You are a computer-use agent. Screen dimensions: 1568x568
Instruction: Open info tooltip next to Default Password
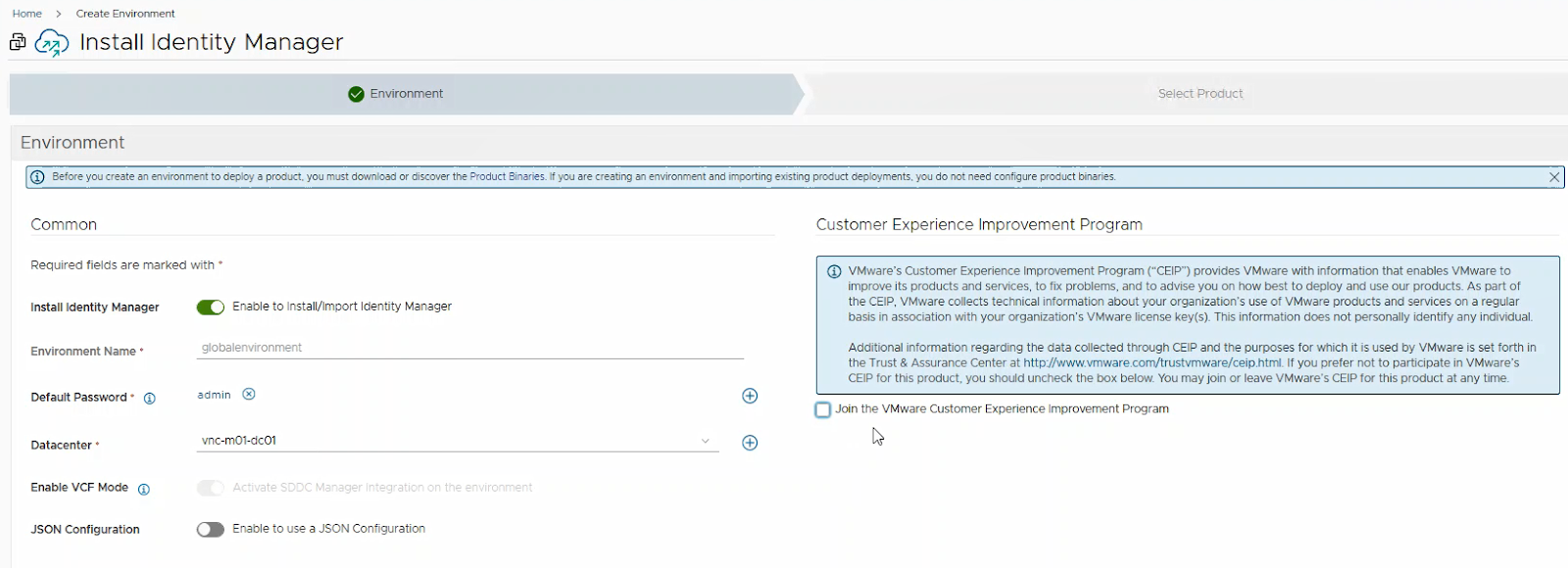[150, 399]
